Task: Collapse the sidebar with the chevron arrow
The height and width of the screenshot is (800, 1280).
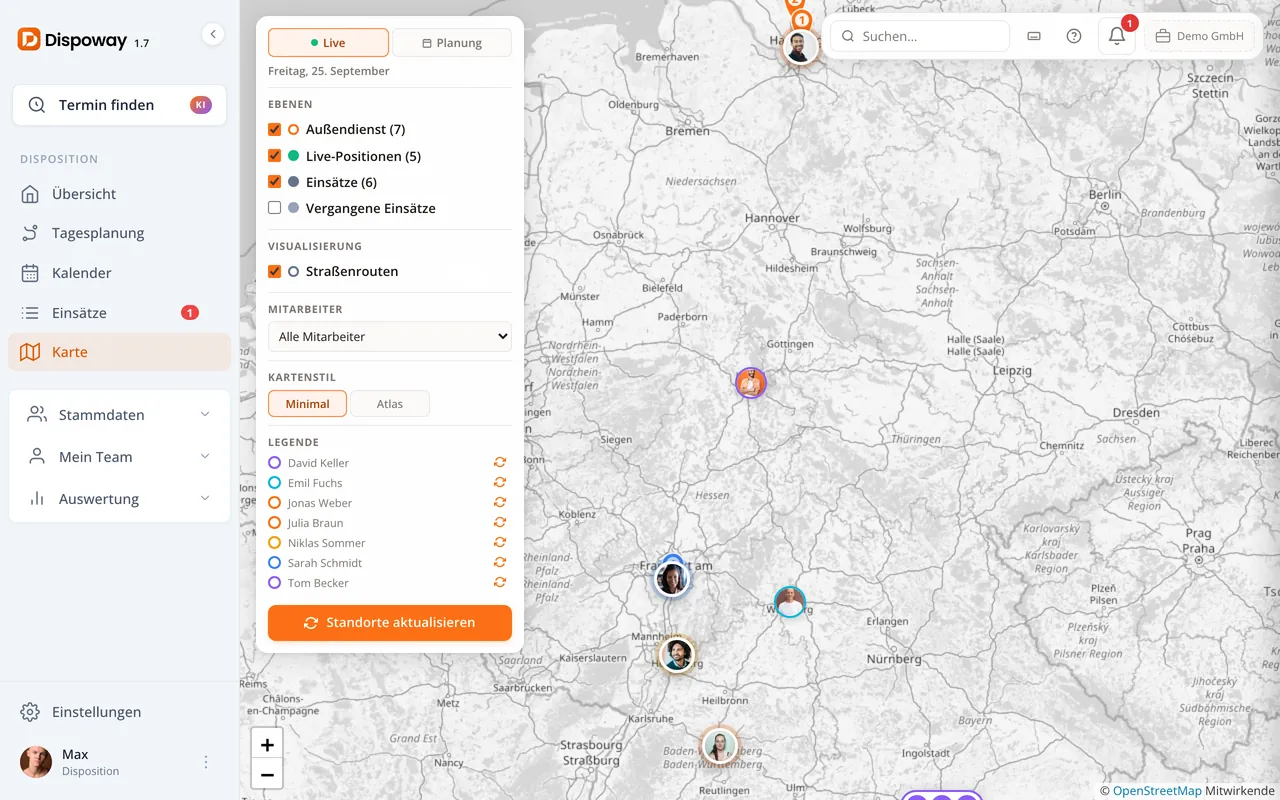Action: pos(213,34)
